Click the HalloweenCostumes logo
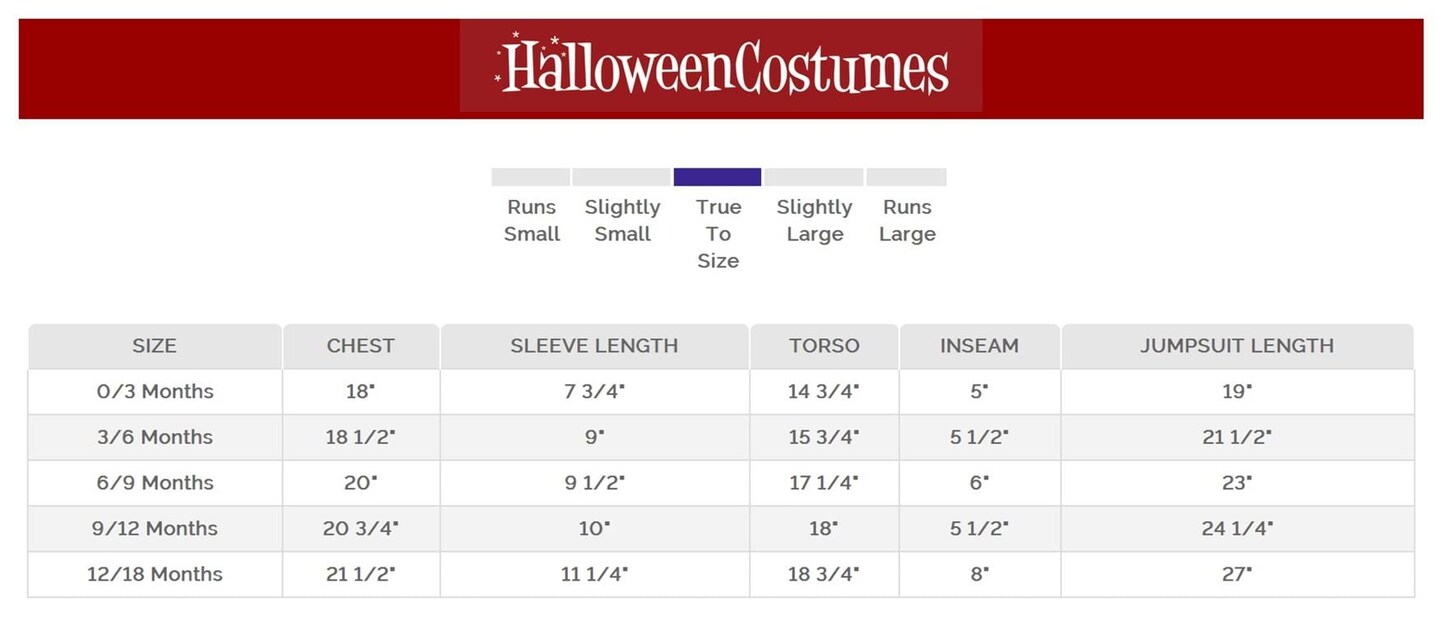The height and width of the screenshot is (625, 1440). click(721, 66)
